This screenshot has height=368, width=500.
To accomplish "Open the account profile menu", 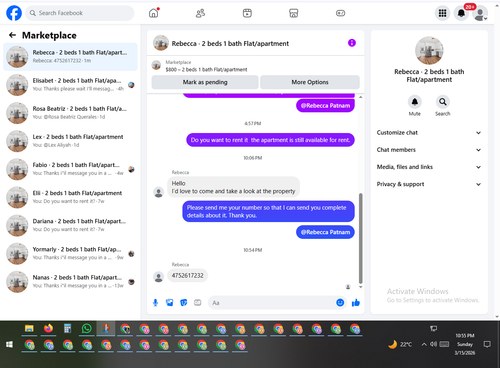I will click(x=480, y=14).
